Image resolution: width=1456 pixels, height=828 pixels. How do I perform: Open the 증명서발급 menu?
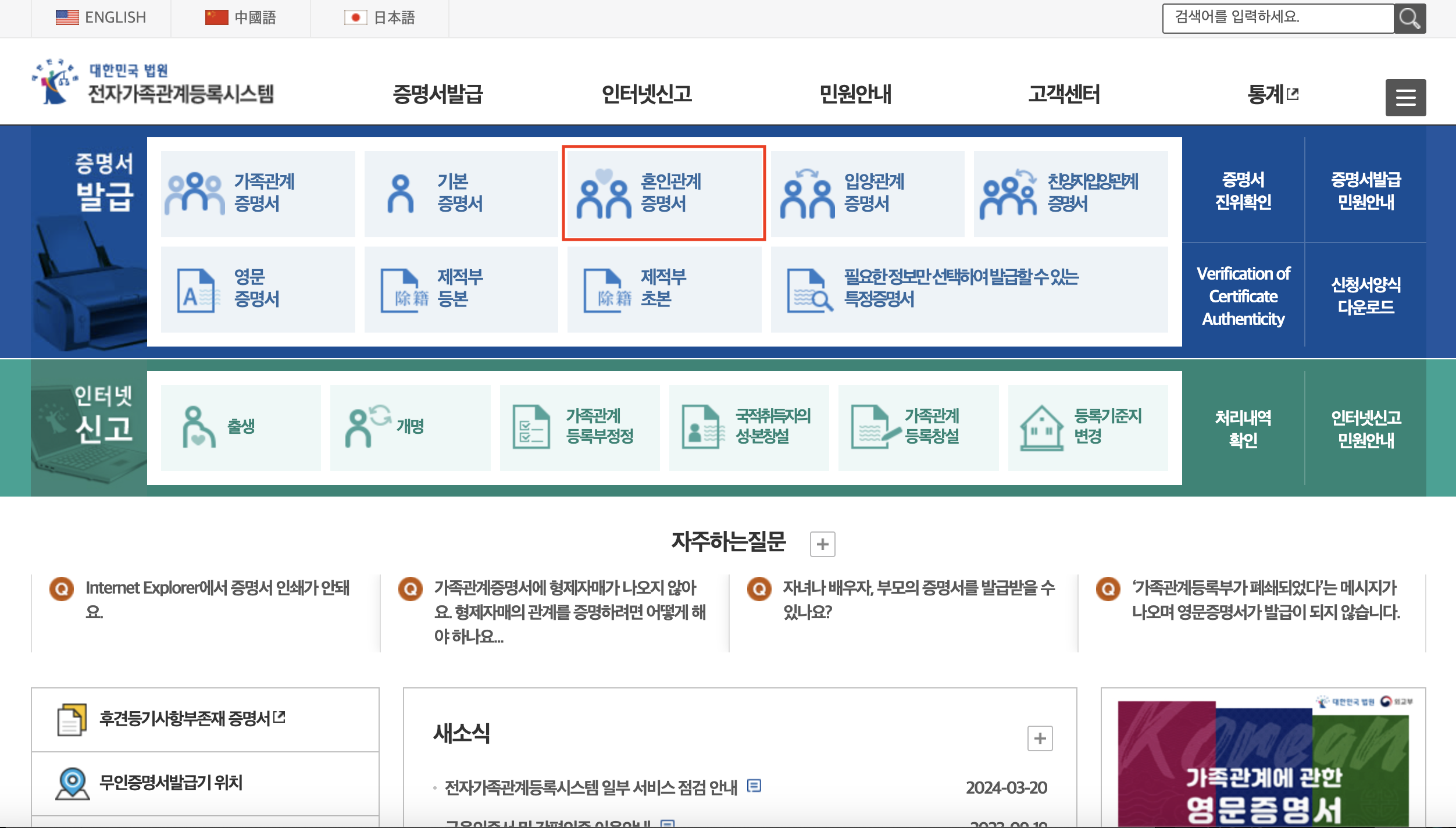tap(440, 95)
